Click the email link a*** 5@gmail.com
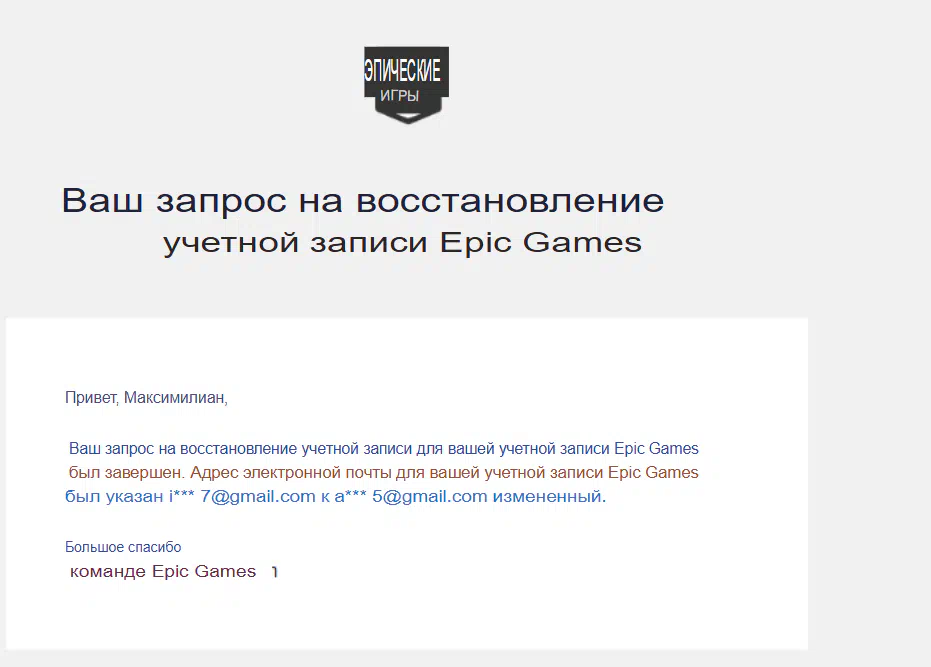931x667 pixels. (411, 496)
